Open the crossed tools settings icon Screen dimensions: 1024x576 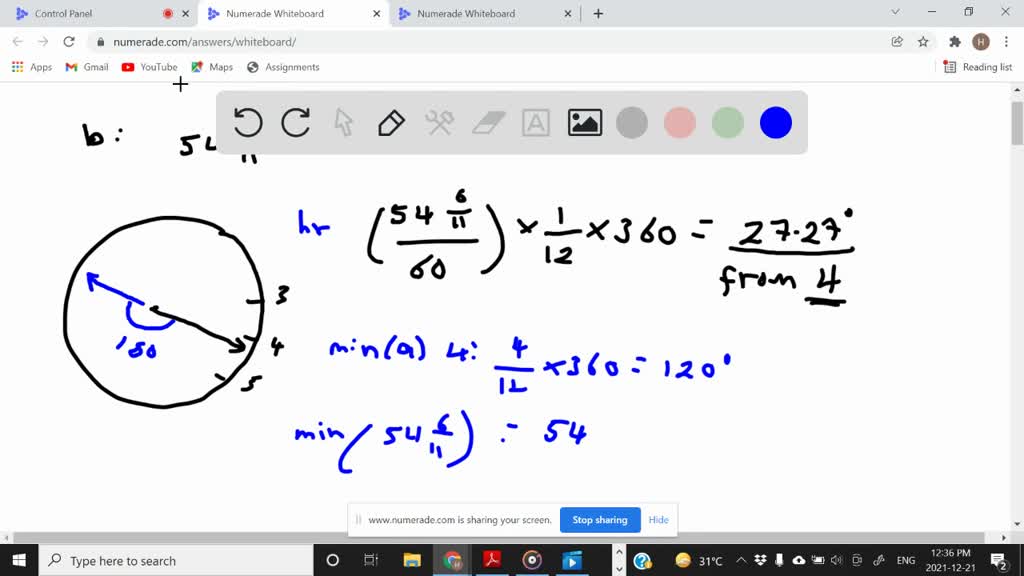coord(440,123)
